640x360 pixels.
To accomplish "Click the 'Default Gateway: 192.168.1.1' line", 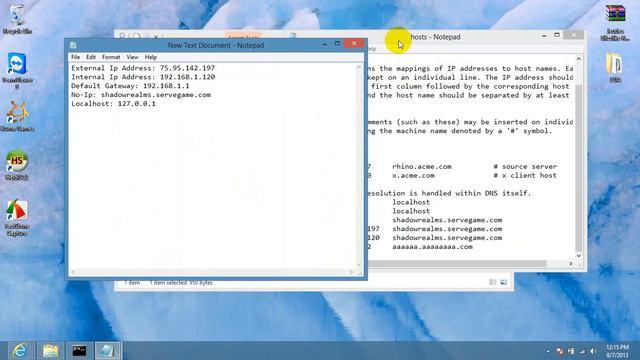I will pyautogui.click(x=130, y=86).
